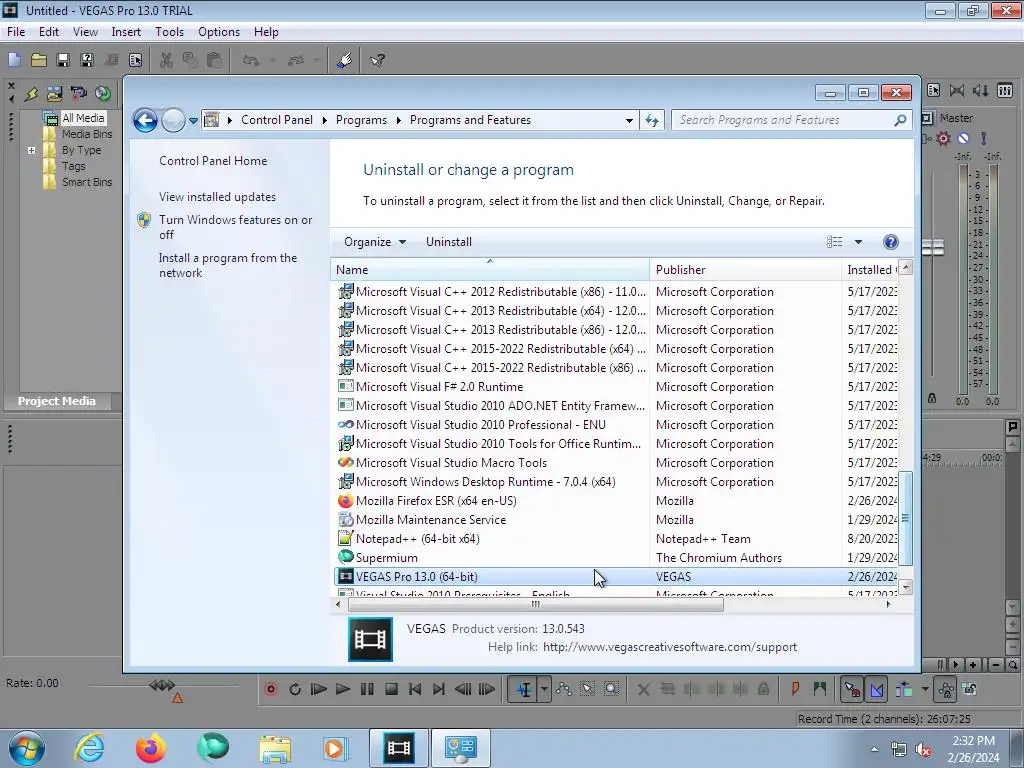The image size is (1024, 768).
Task: Toggle Lock Envelopes to Events icon
Action: point(946,689)
